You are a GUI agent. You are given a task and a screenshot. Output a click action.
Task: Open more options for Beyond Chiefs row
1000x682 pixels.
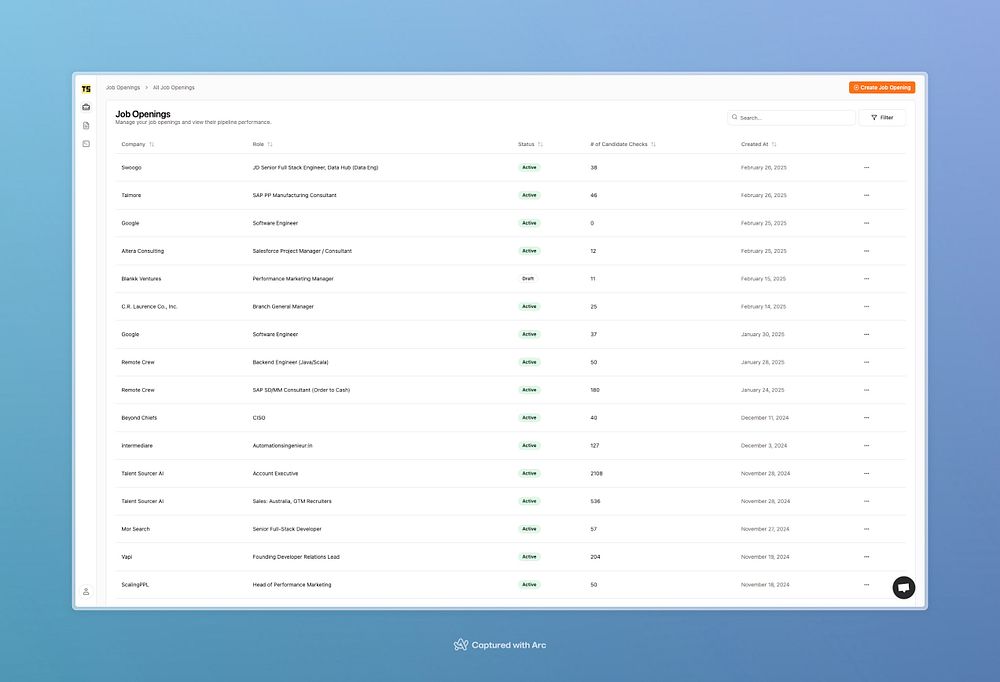click(x=866, y=418)
